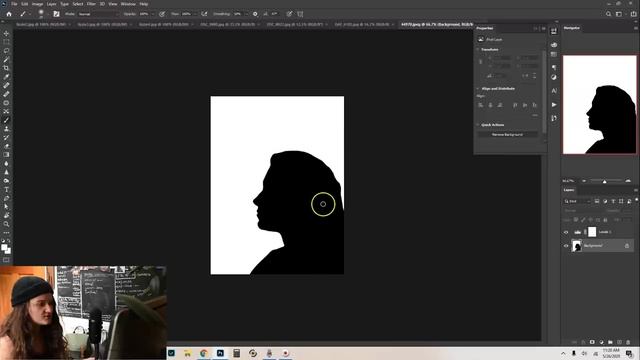Open File Explorer from the taskbar
The height and width of the screenshot is (360, 640).
click(x=187, y=353)
